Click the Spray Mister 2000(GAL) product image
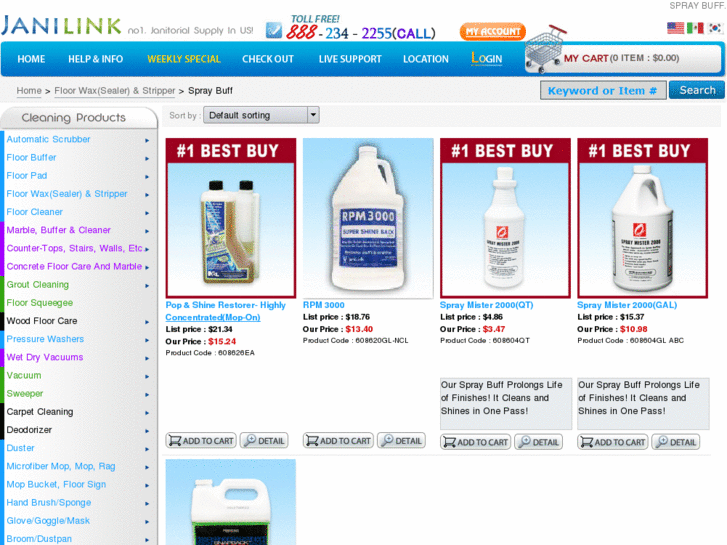 (x=642, y=218)
